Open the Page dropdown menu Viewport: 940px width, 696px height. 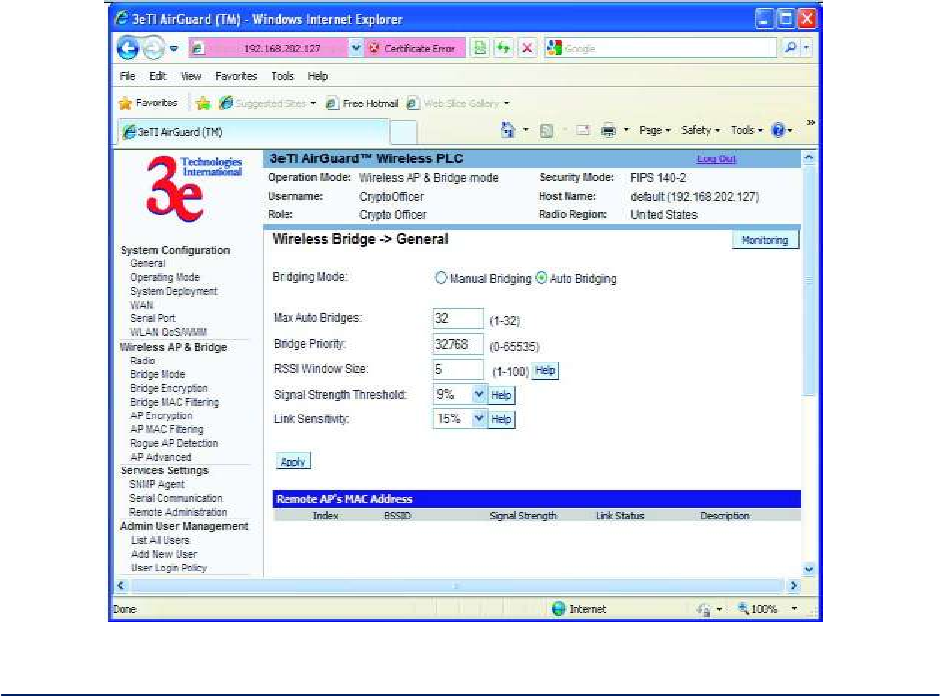(x=655, y=130)
